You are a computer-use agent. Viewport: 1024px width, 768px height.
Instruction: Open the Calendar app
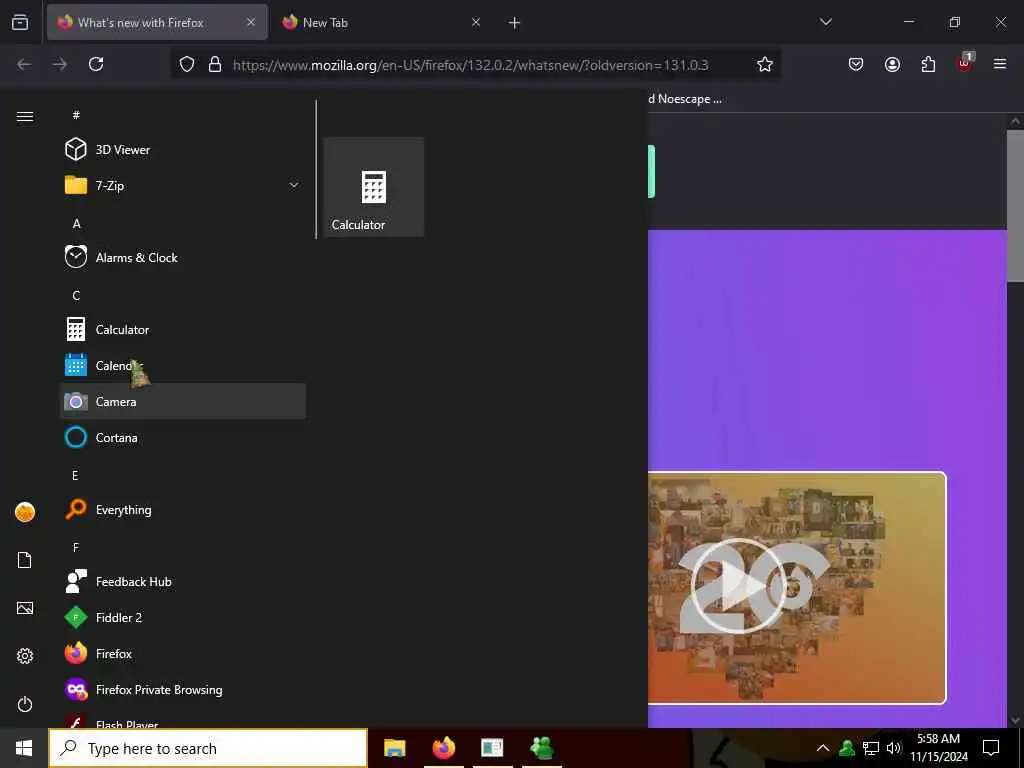183,366
